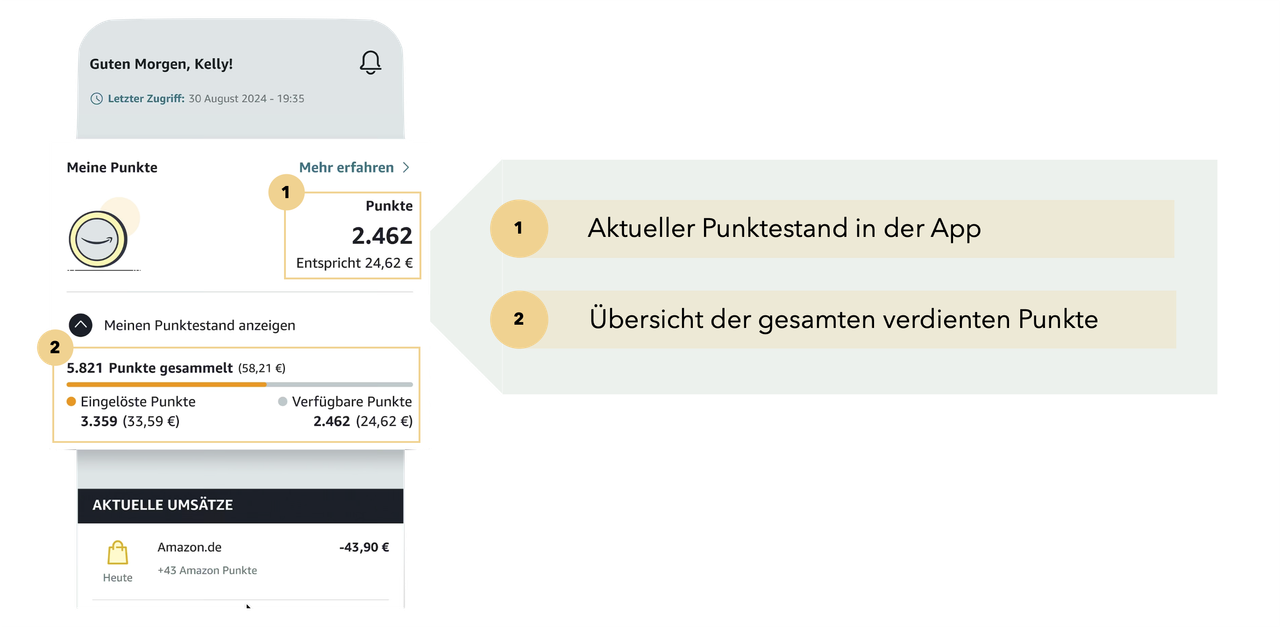Viewport: 1280px width, 627px height.
Task: Click the orange dot beside Eingelöste Punkte
Action: [x=71, y=402]
